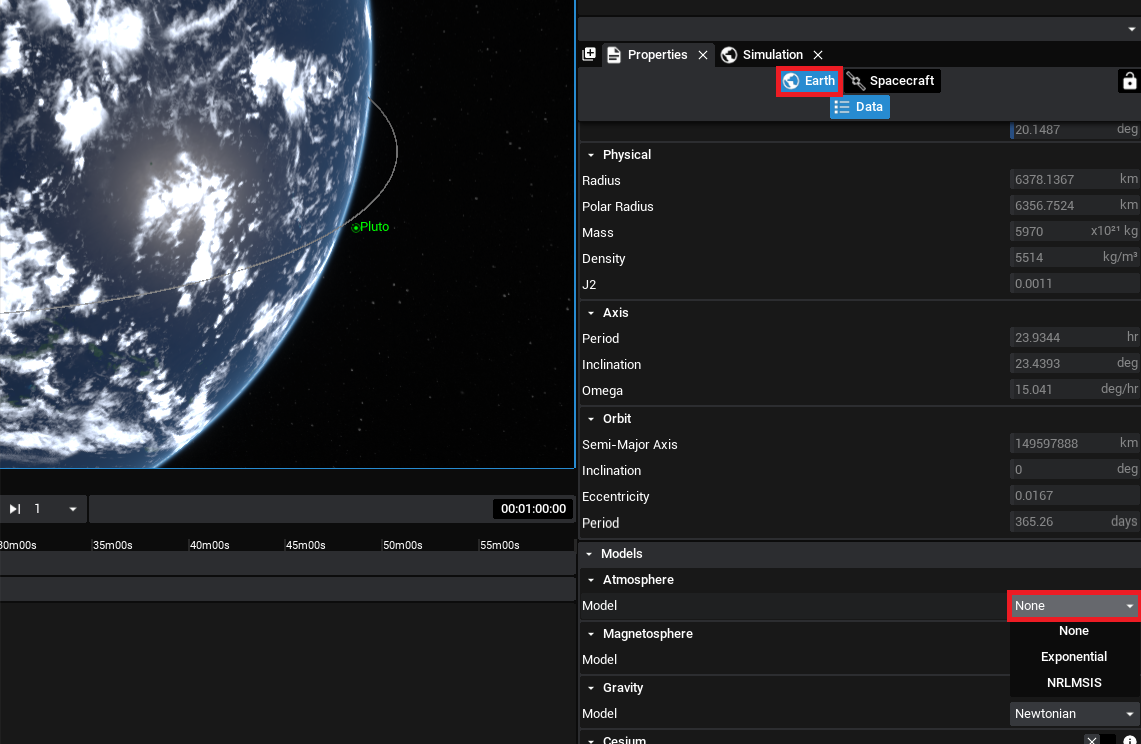Screen dimensions: 1141x744
Task: Select the Spacecraft object button
Action: point(892,81)
